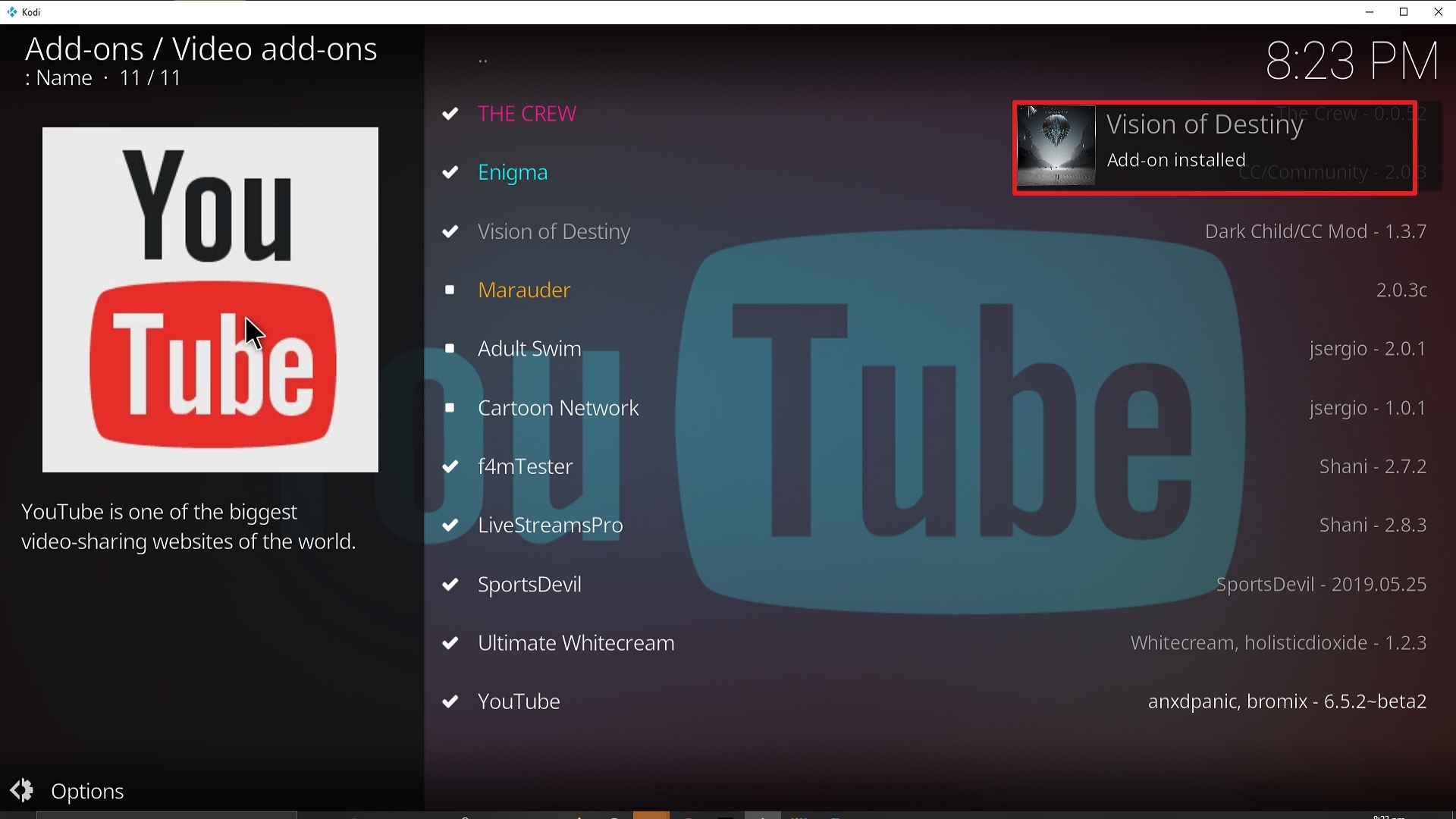Click the checkmark beside Enigma
The height and width of the screenshot is (819, 1456).
point(450,173)
